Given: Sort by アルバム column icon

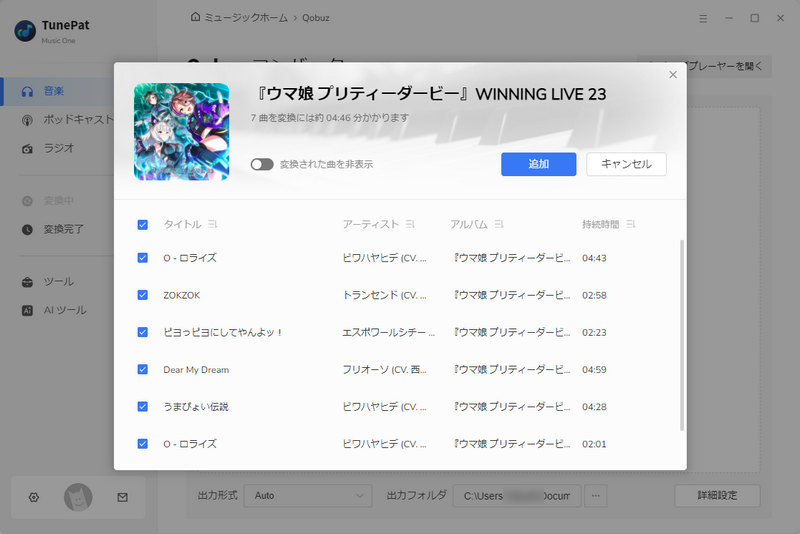Looking at the screenshot, I should [x=499, y=224].
